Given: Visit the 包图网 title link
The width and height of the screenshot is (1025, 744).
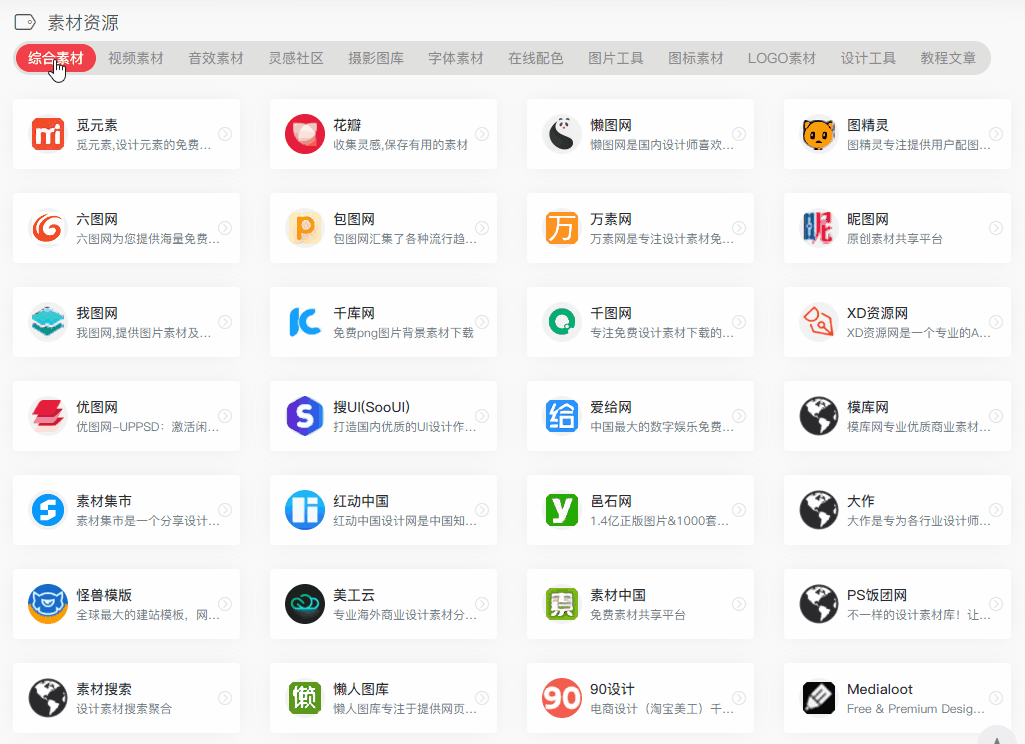Looking at the screenshot, I should pyautogui.click(x=354, y=219).
